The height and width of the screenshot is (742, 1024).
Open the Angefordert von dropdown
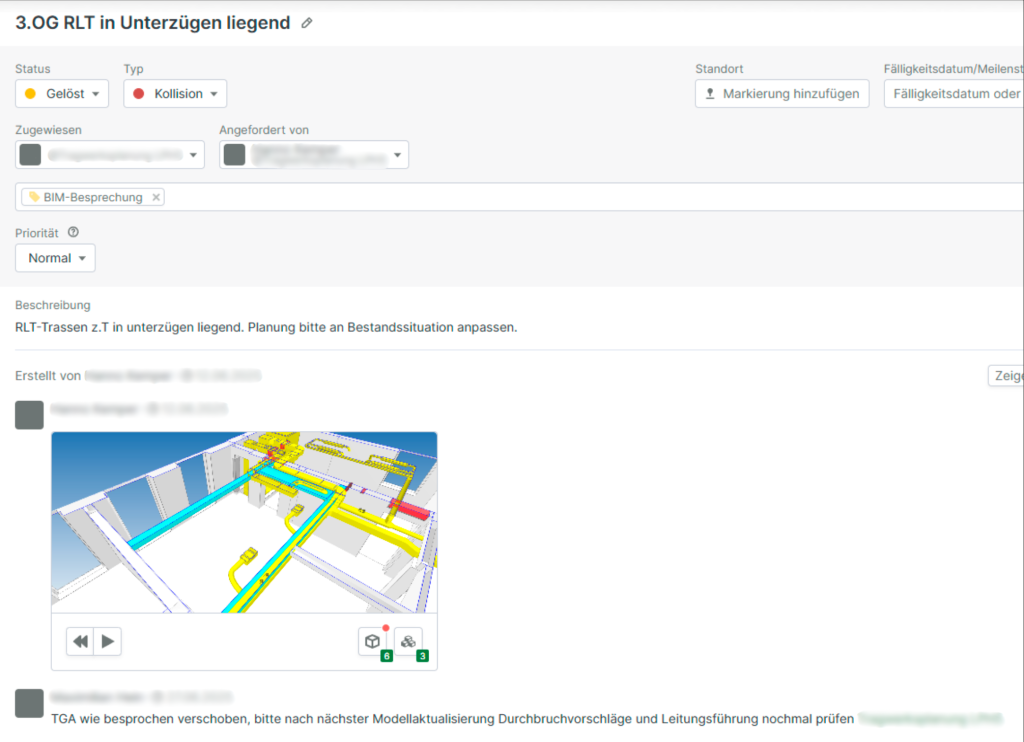315,155
